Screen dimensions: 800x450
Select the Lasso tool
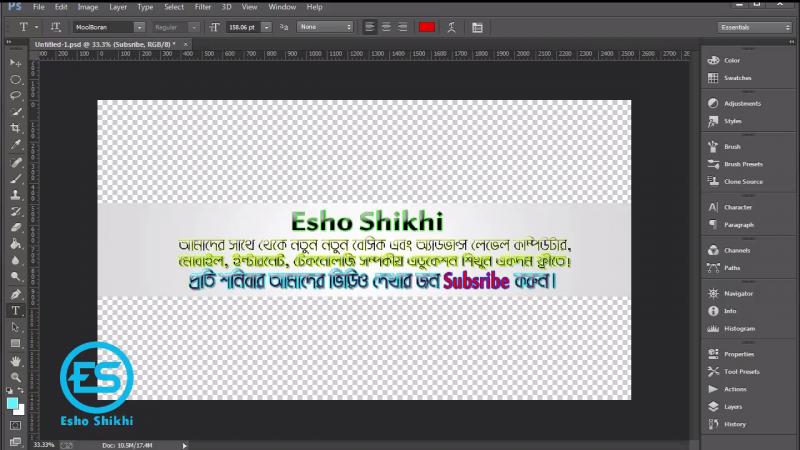pos(16,95)
